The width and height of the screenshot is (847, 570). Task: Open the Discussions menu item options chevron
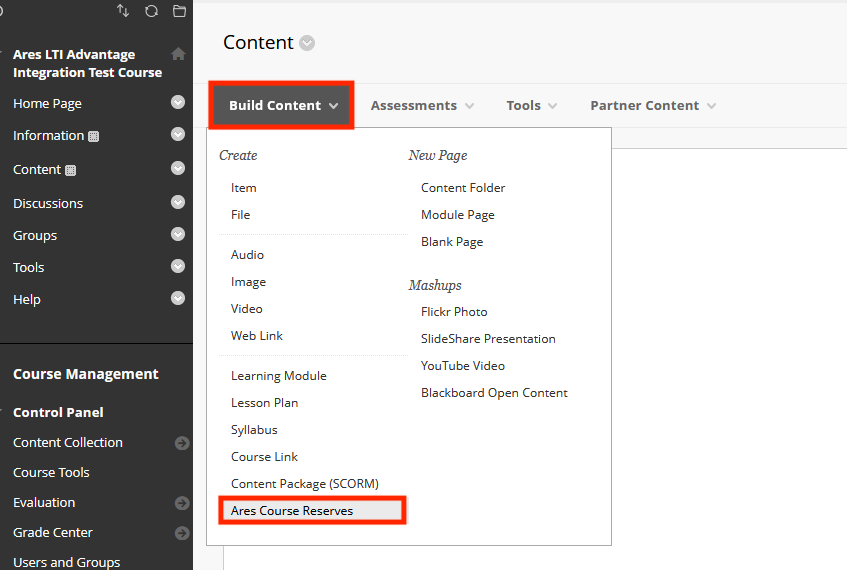click(x=178, y=202)
